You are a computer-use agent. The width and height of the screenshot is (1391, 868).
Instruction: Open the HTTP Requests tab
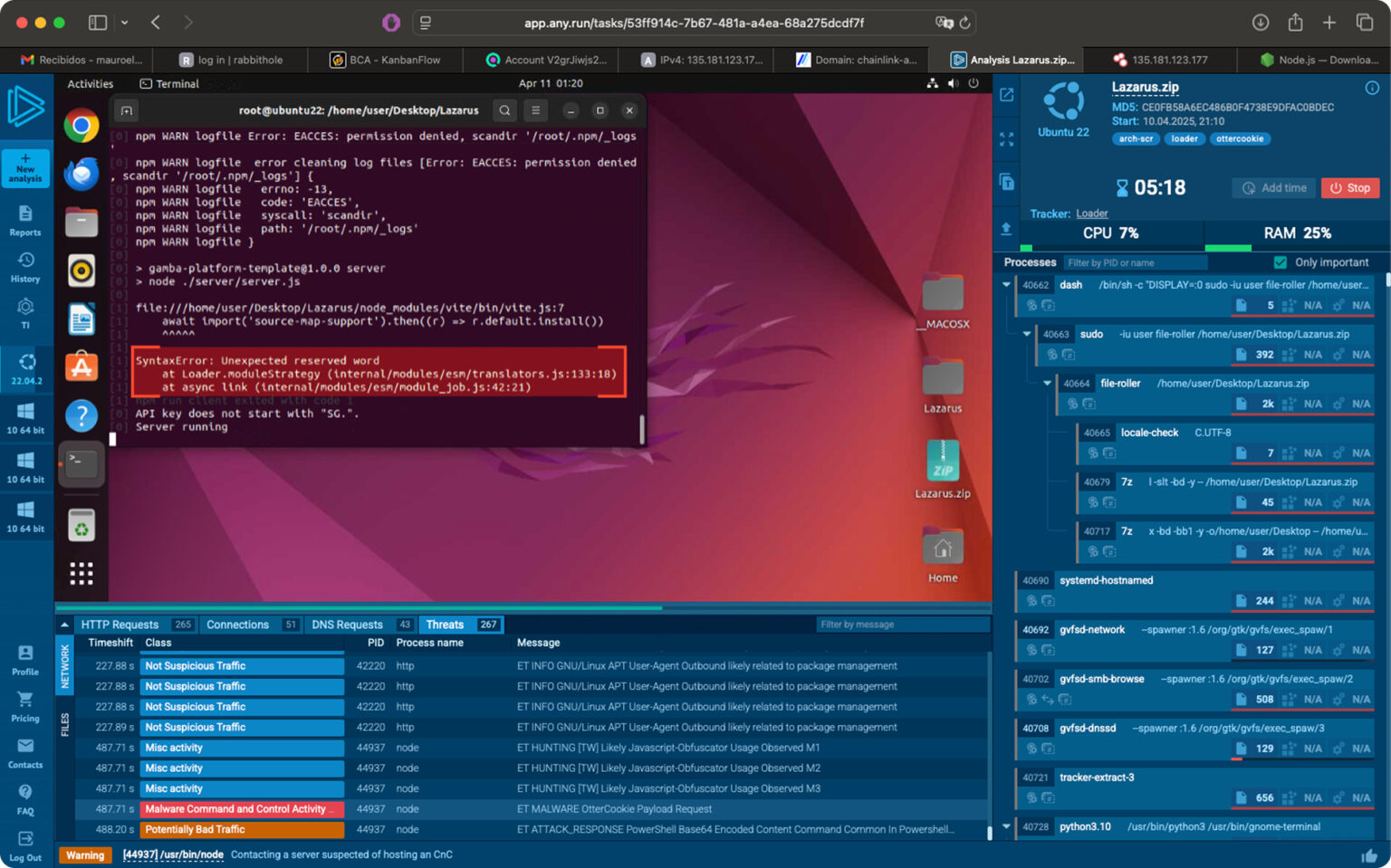tap(119, 625)
